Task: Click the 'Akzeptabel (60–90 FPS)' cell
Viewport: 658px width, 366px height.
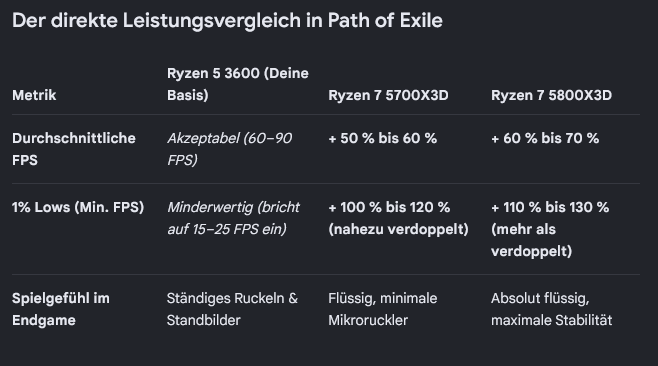Action: point(229,149)
